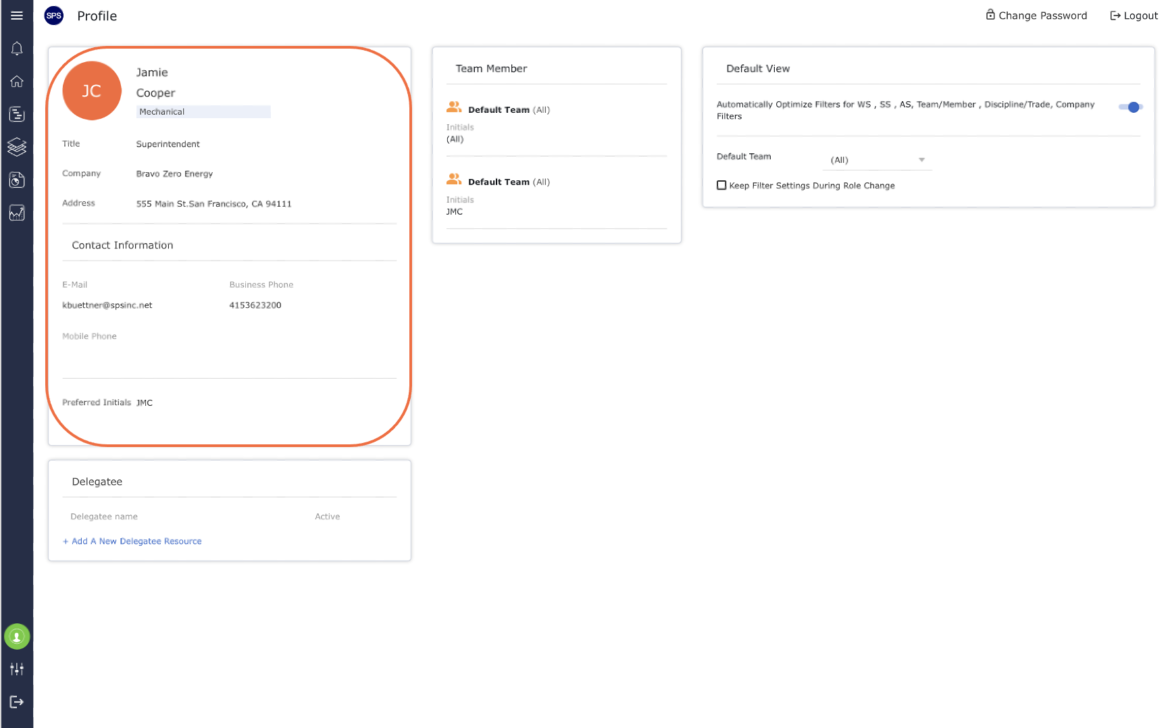Open the Default Team dropdown
The width and height of the screenshot is (1170, 728).
877,160
